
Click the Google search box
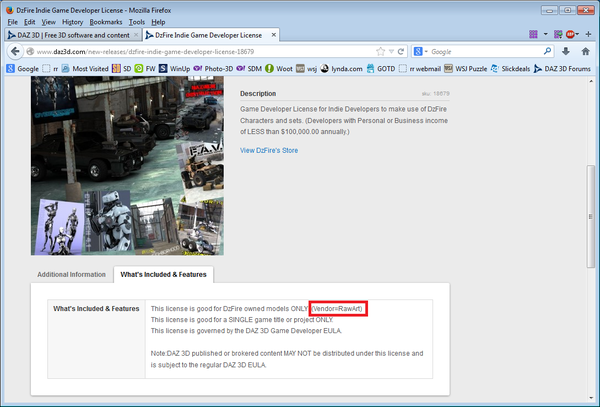coord(484,51)
